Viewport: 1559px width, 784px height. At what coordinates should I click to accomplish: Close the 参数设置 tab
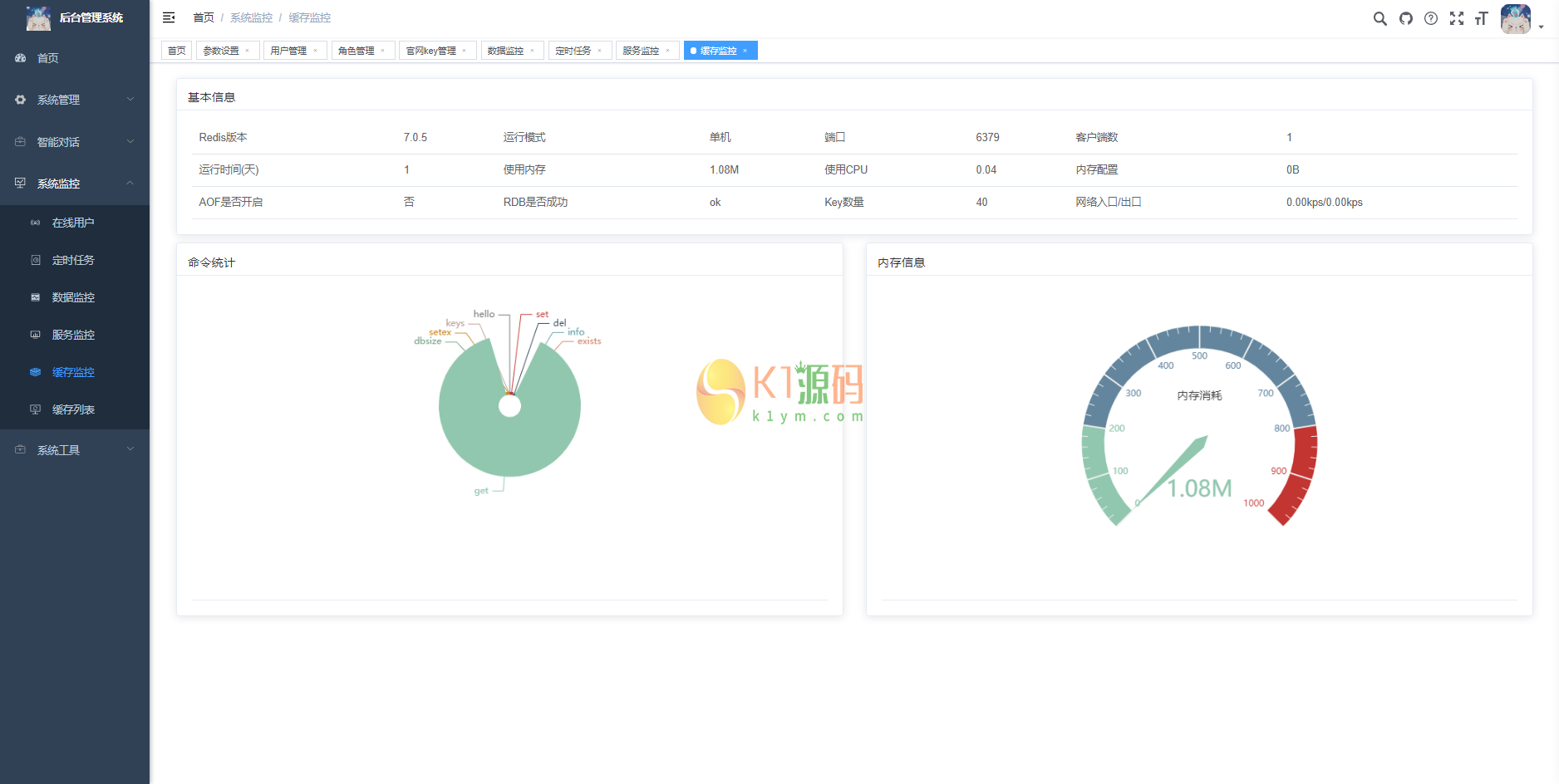248,51
